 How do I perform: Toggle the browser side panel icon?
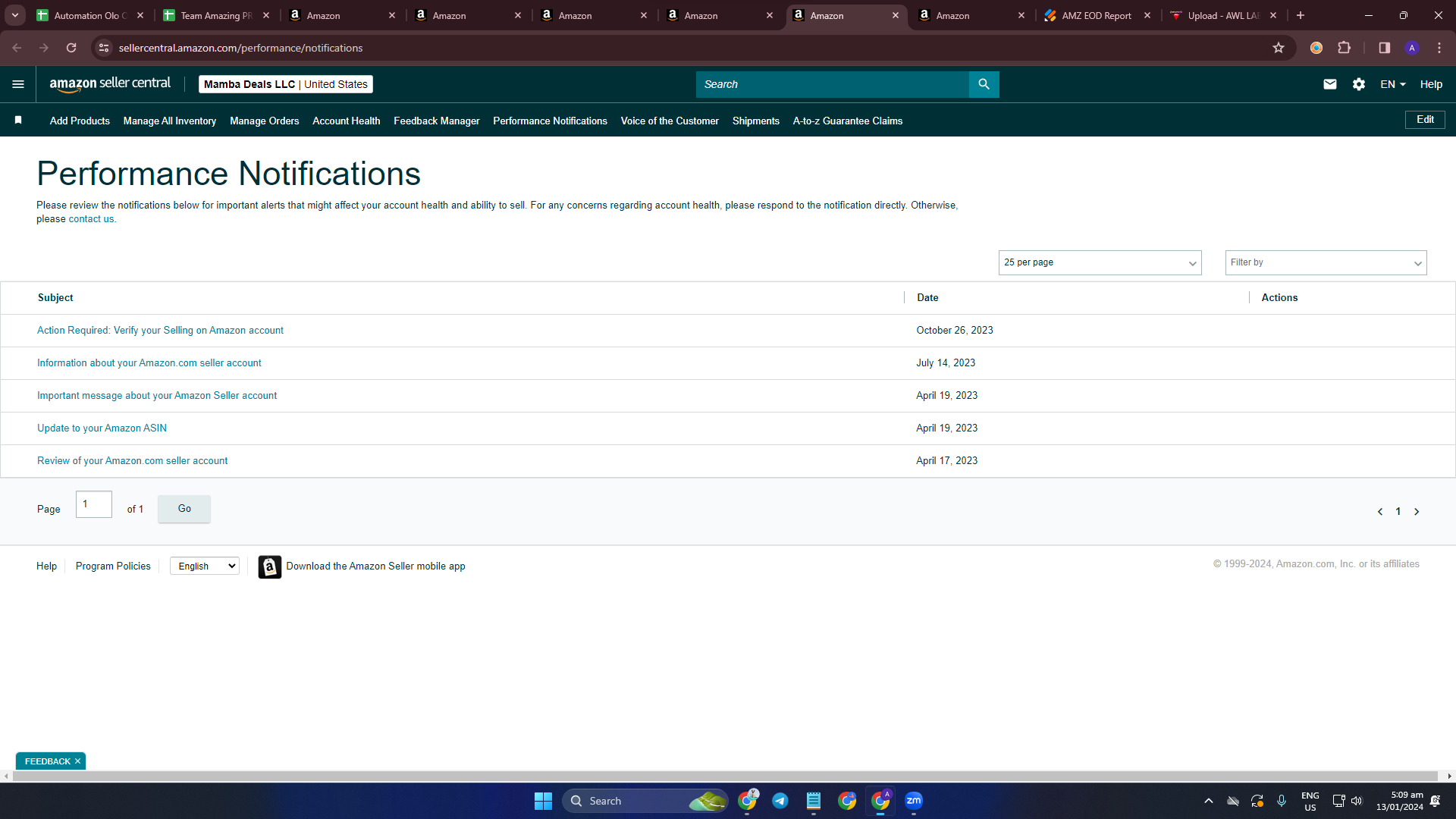pos(1384,48)
